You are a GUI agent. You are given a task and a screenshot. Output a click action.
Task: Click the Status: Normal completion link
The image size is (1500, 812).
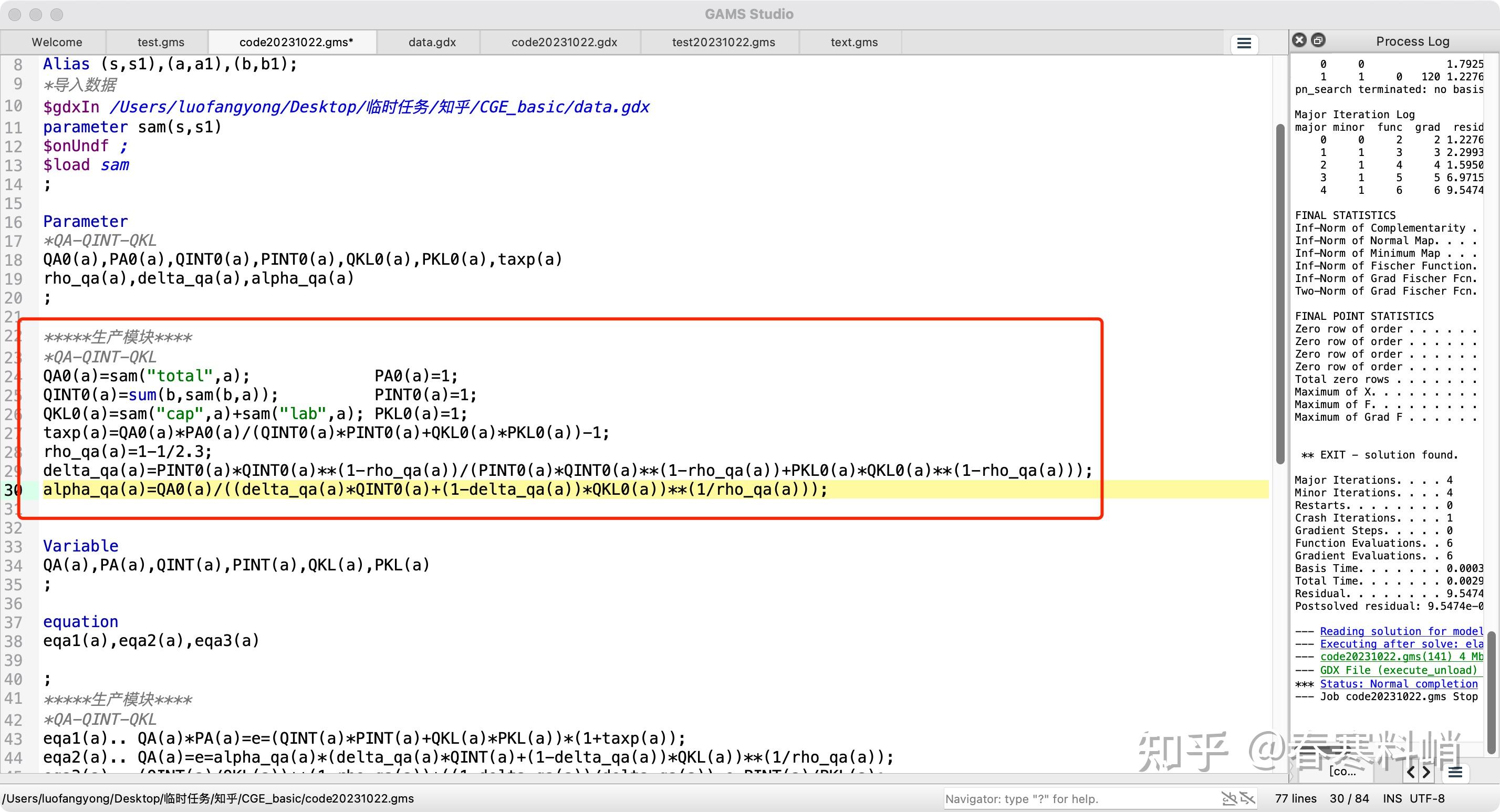[1399, 684]
